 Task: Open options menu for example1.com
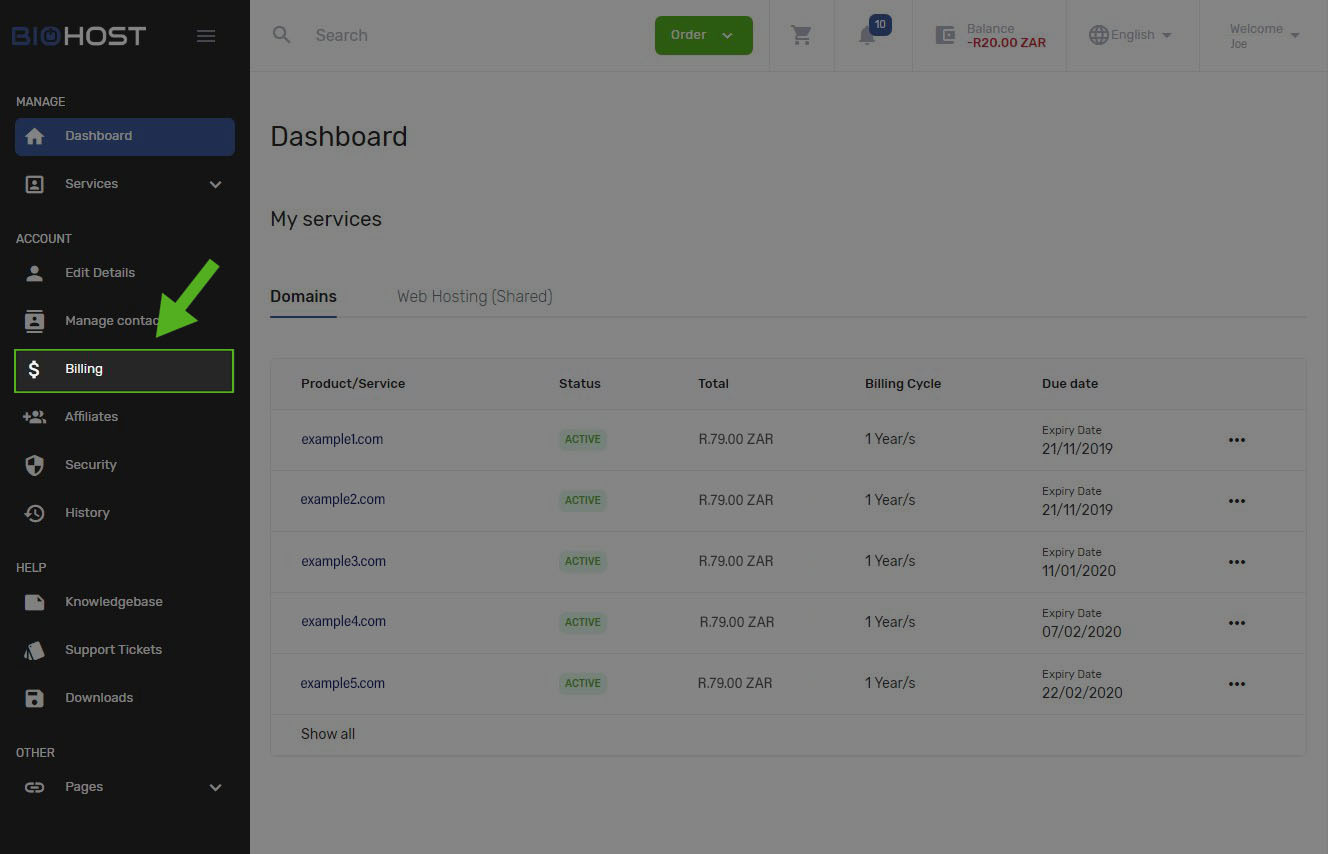(x=1236, y=440)
